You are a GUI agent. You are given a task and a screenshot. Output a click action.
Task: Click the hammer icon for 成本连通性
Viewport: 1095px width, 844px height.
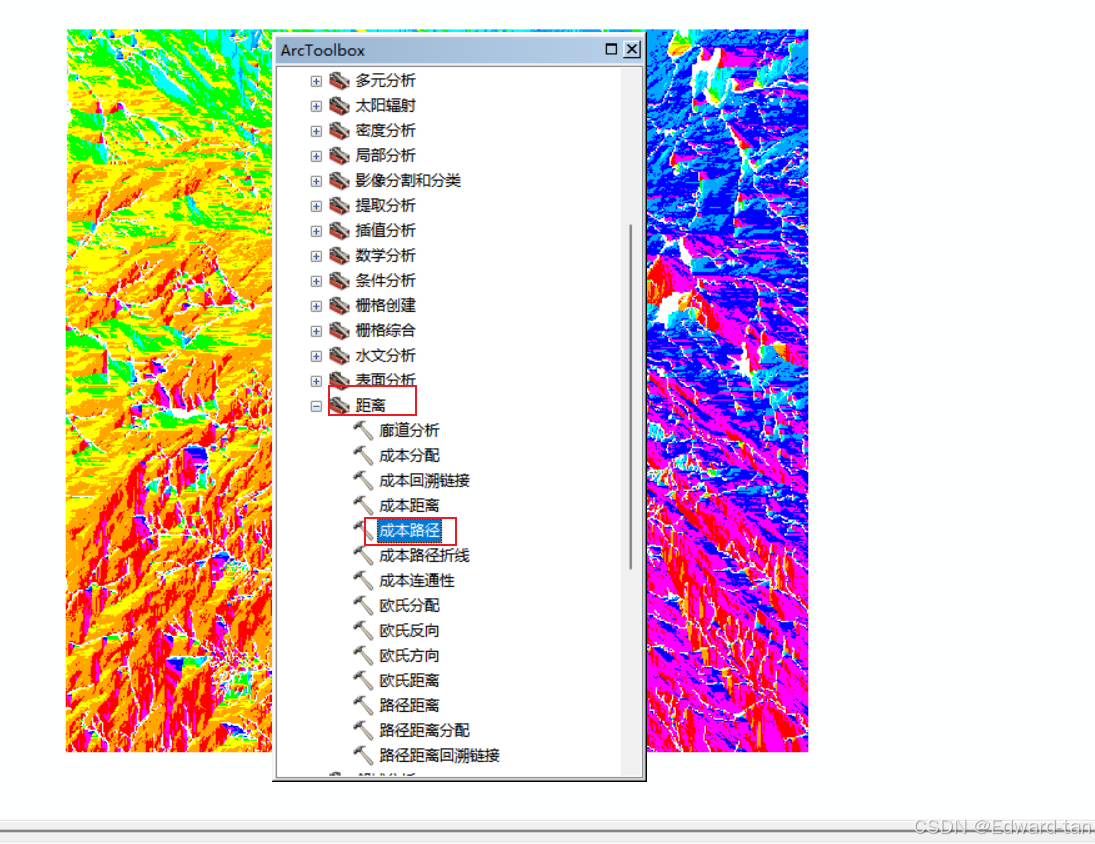(363, 581)
